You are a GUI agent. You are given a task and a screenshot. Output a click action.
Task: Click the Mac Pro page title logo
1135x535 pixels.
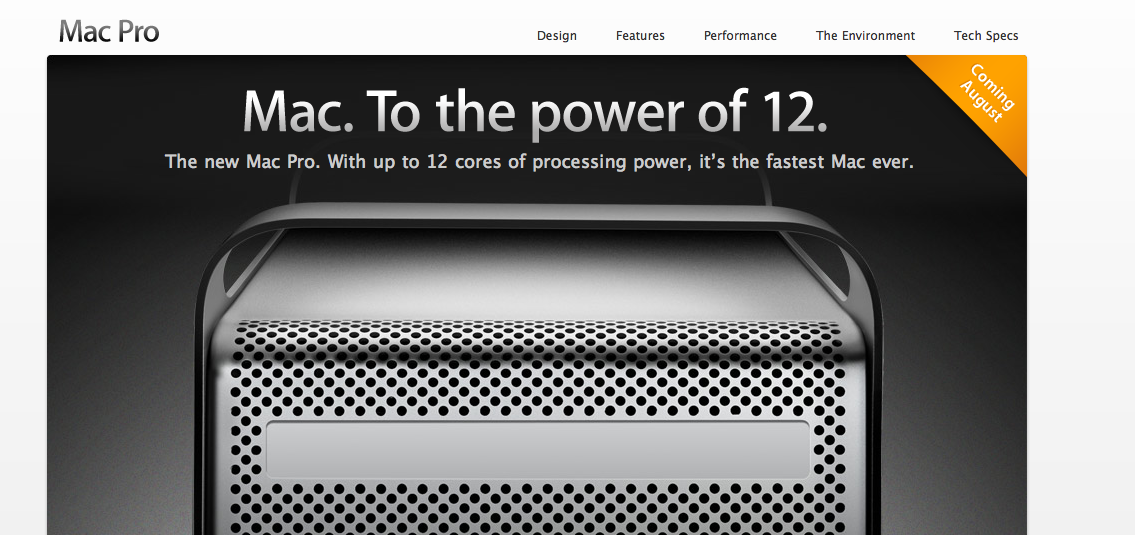pyautogui.click(x=109, y=32)
